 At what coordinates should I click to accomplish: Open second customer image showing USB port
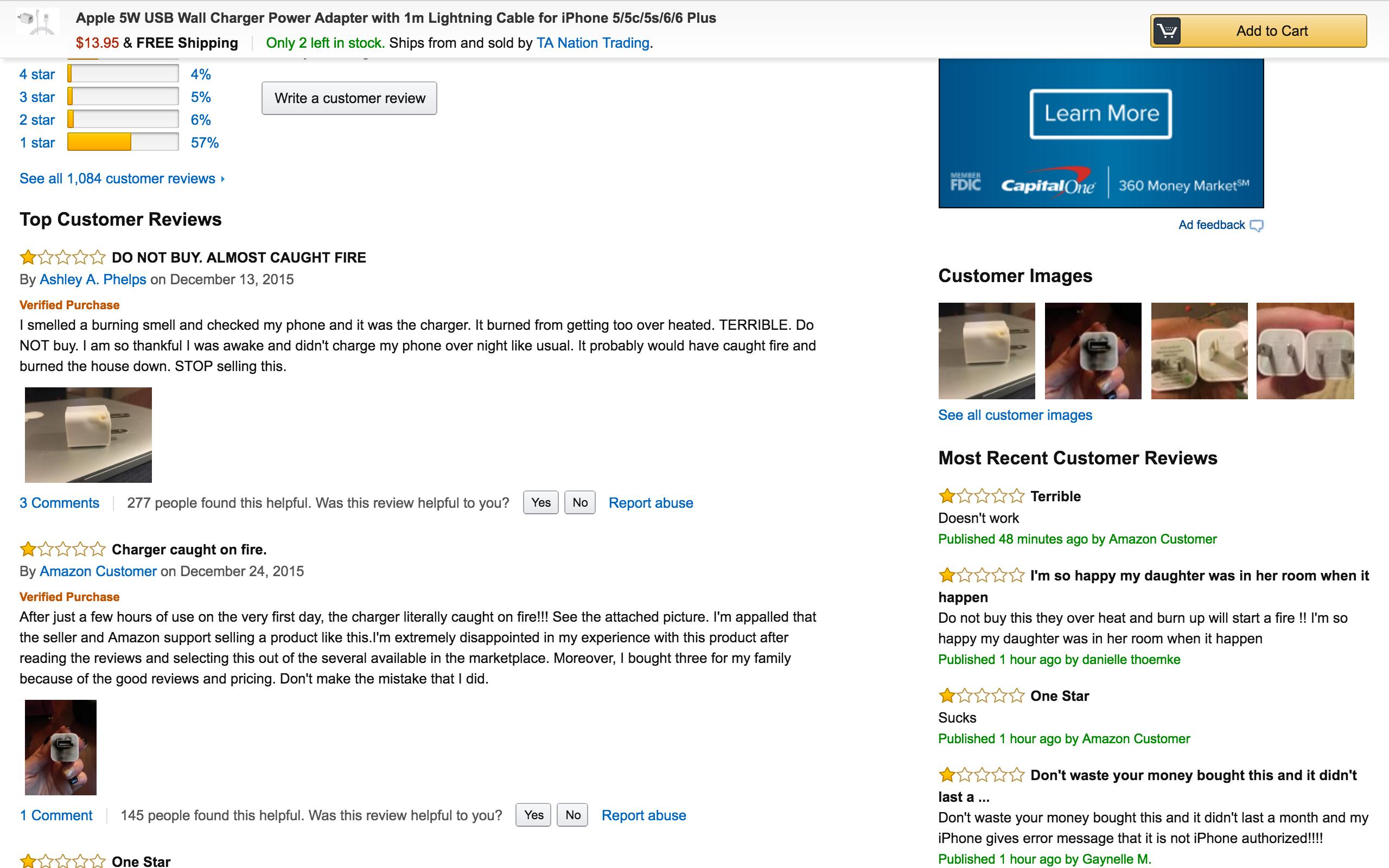[x=1093, y=351]
